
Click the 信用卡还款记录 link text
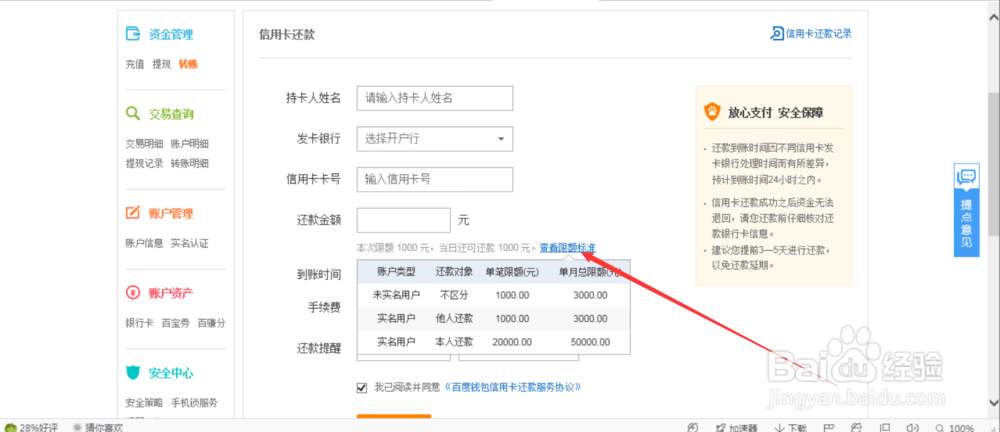click(x=818, y=34)
